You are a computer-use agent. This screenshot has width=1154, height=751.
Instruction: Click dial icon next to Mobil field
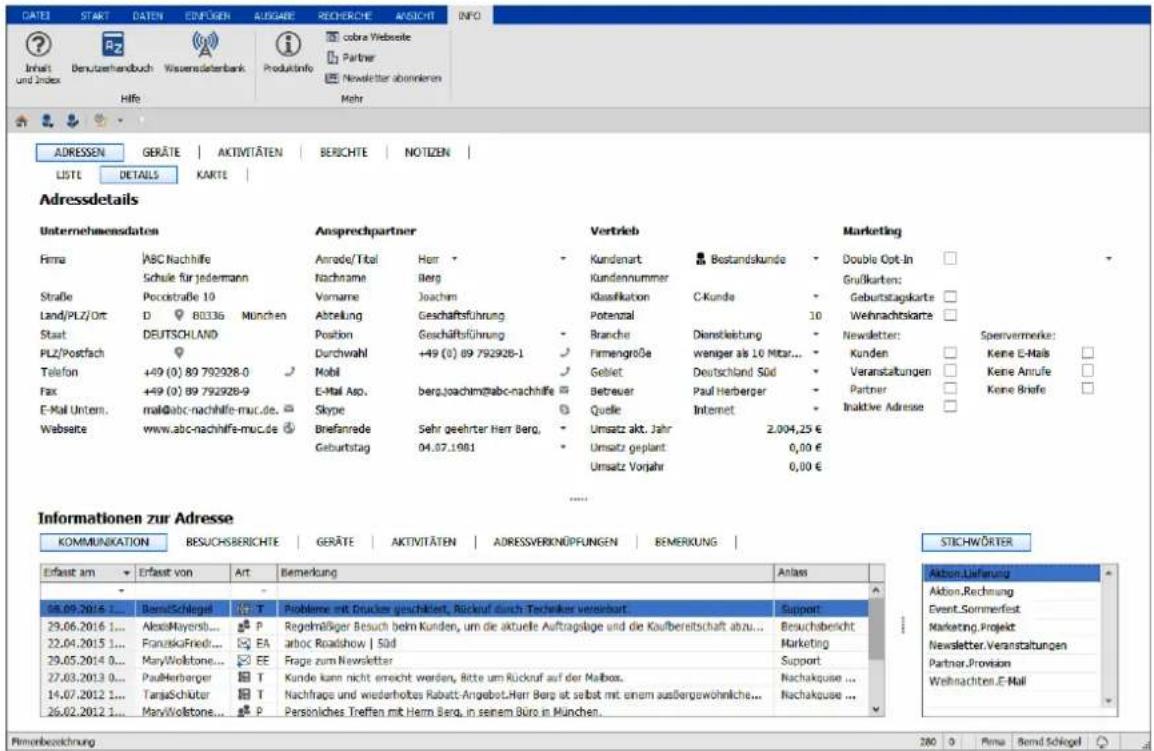pos(564,372)
